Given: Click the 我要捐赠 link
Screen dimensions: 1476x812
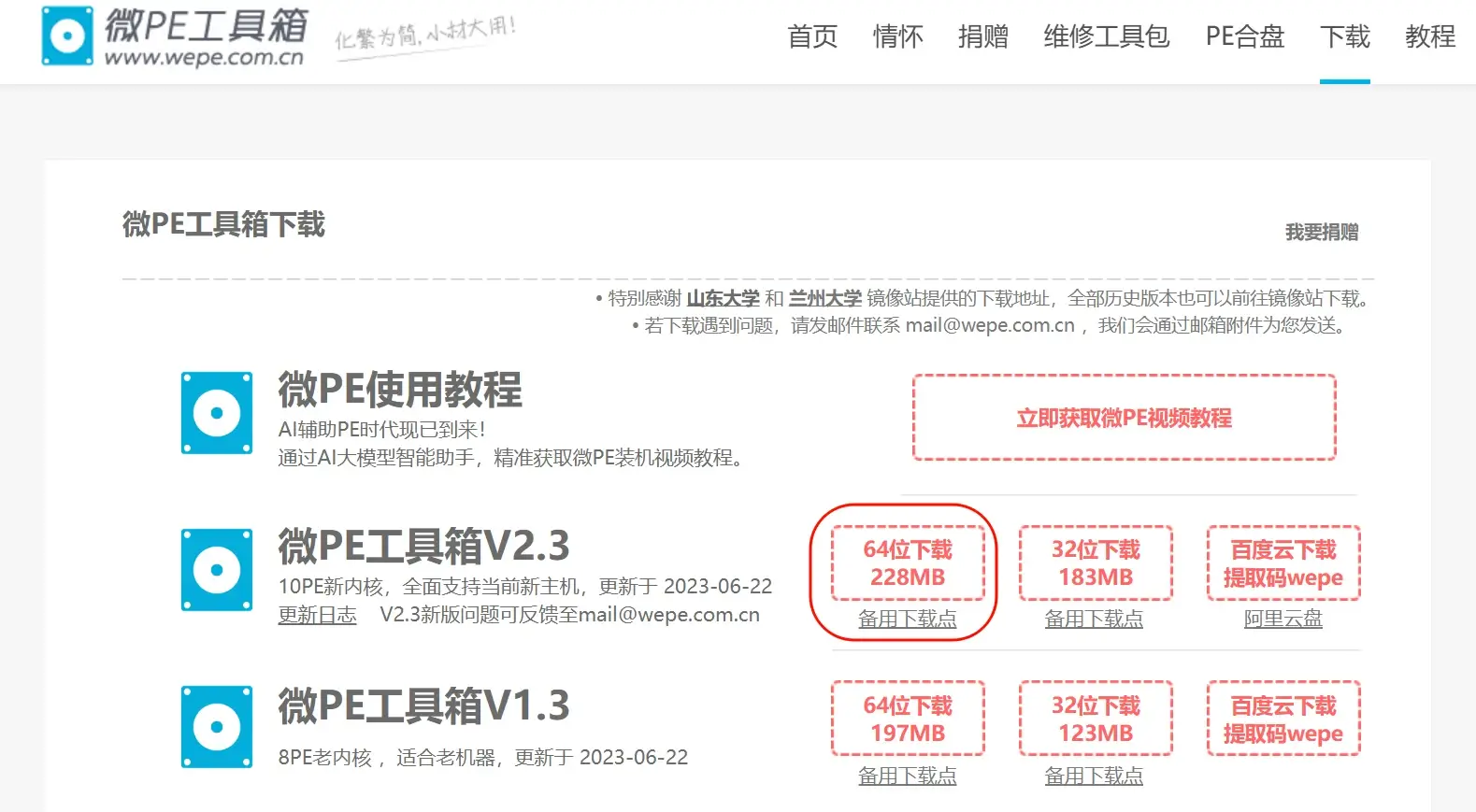Looking at the screenshot, I should point(1322,232).
